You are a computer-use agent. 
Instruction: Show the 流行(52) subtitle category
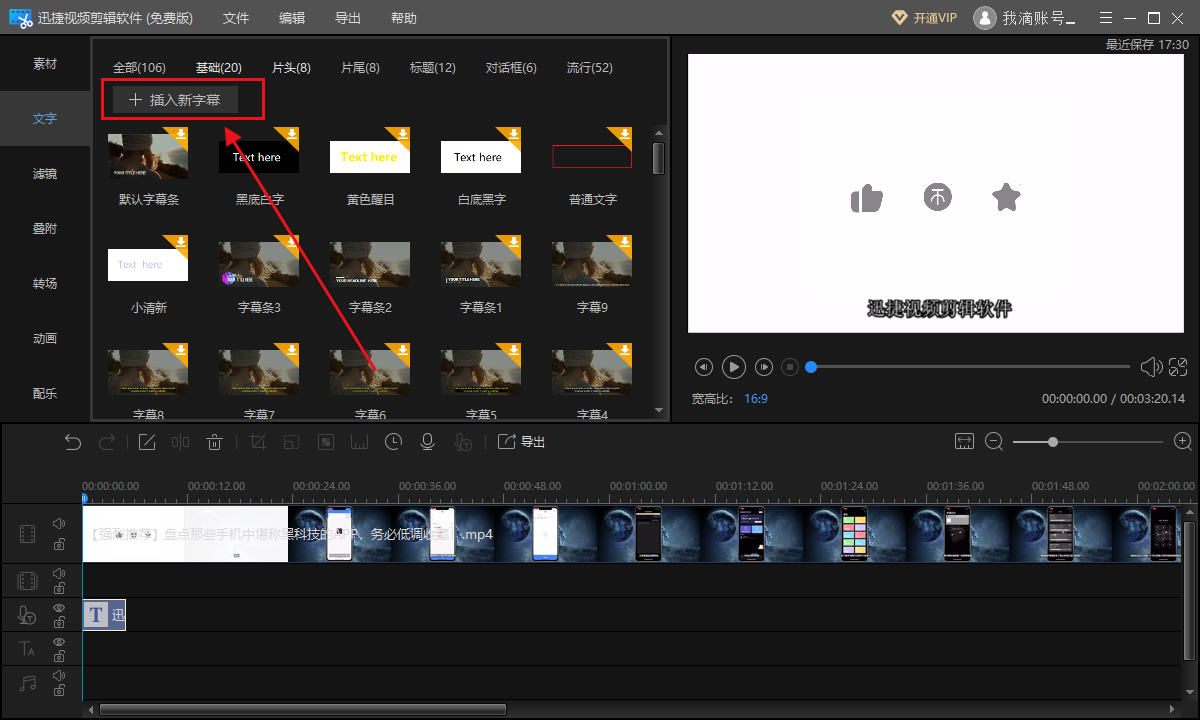pyautogui.click(x=589, y=68)
